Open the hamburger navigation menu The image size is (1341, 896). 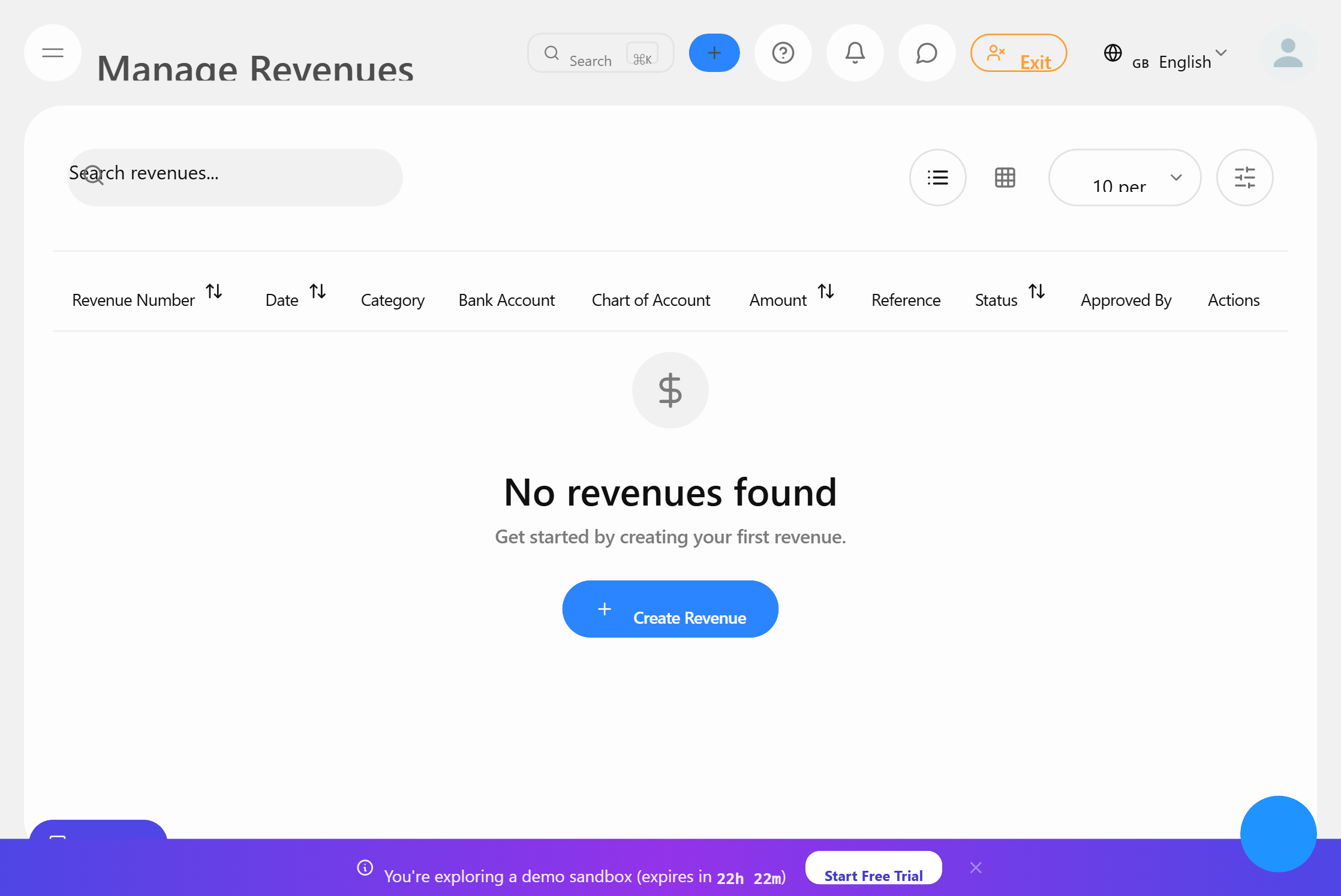coord(53,53)
